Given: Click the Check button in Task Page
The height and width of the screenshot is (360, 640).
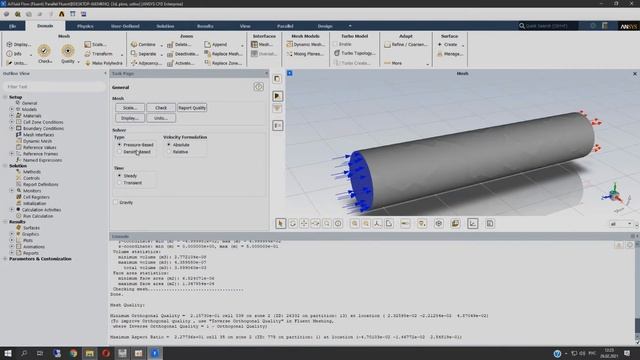Looking at the screenshot, I should coord(161,108).
